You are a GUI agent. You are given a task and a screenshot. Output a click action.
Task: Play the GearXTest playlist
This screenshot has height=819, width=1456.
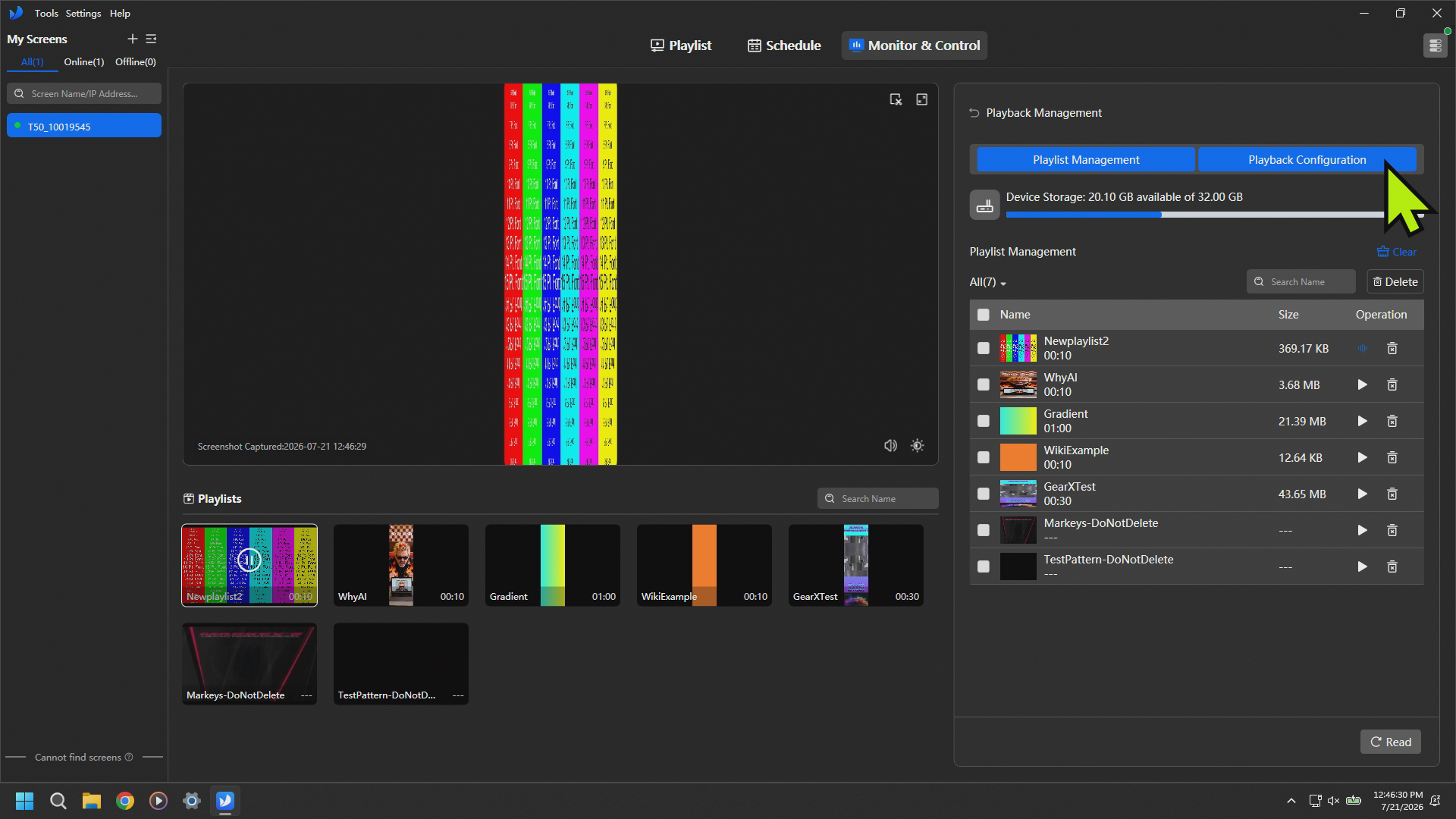(1362, 494)
